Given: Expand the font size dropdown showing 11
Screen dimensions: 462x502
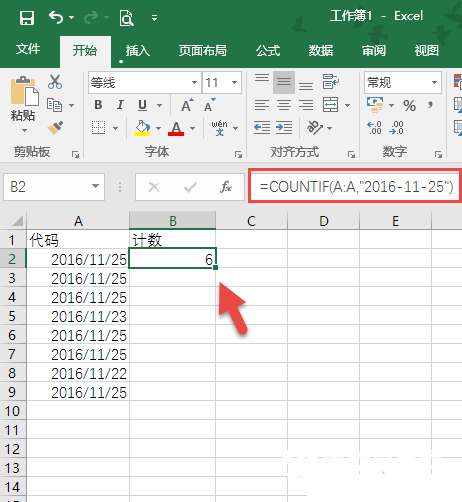Looking at the screenshot, I should 234,82.
